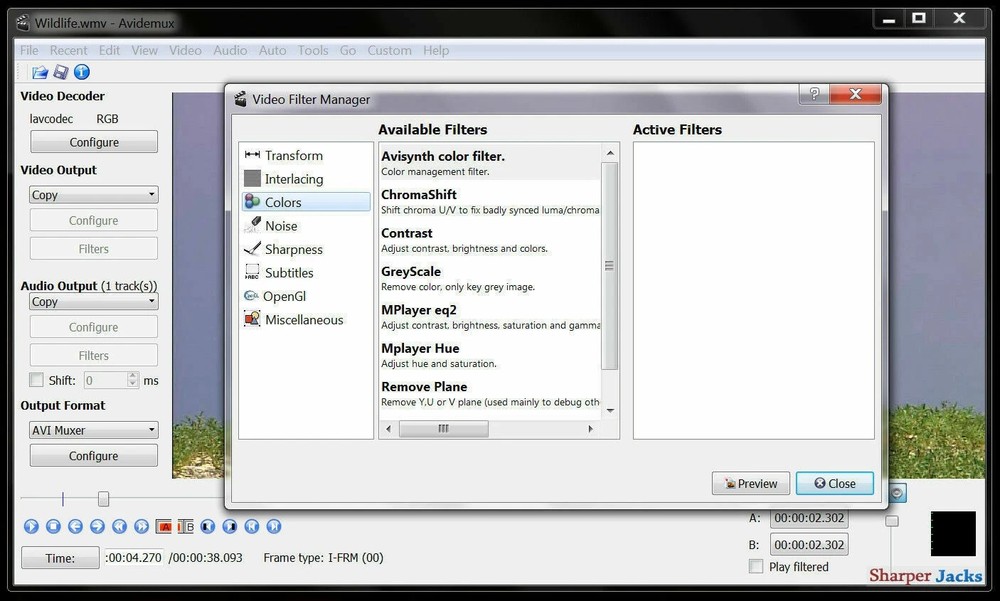1000x601 pixels.
Task: Open a video file using the toolbar icon
Action: coord(38,72)
